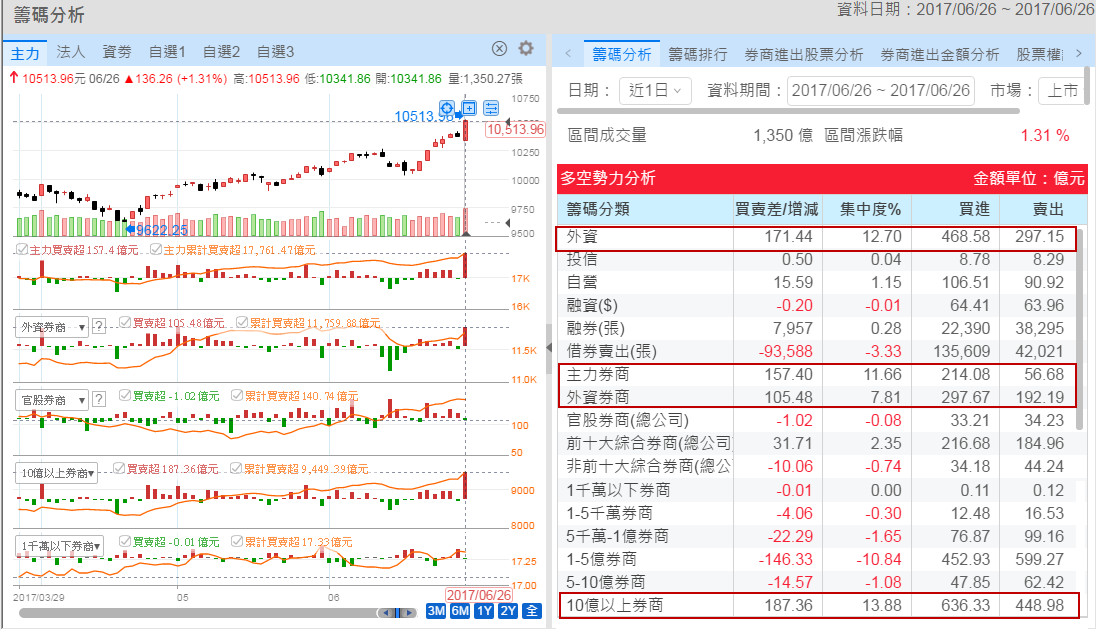1096x630 pixels.
Task: Open the chart options sliders icon
Action: [491, 108]
